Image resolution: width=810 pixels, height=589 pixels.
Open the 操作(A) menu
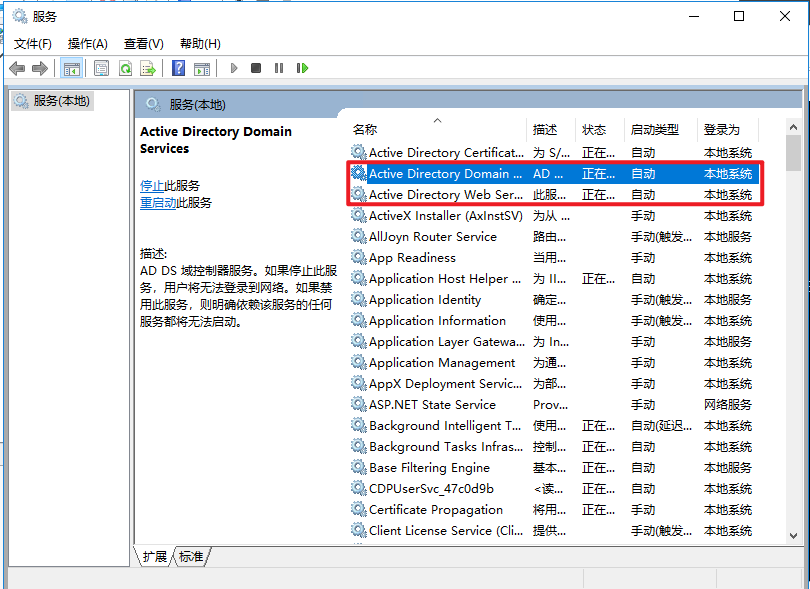(x=87, y=43)
